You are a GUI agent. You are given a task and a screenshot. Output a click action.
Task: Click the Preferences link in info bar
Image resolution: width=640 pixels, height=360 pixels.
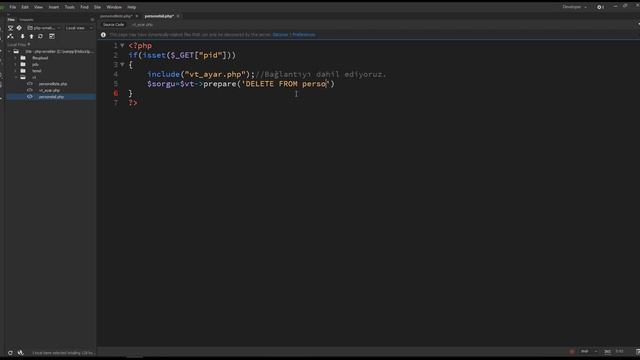tap(304, 35)
